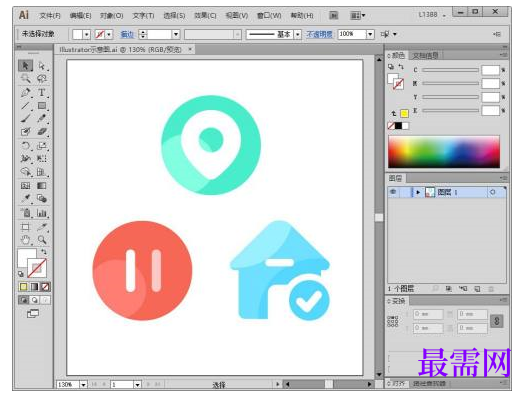Set paint mode to Gradient
This screenshot has width=530, height=394.
tap(34, 287)
